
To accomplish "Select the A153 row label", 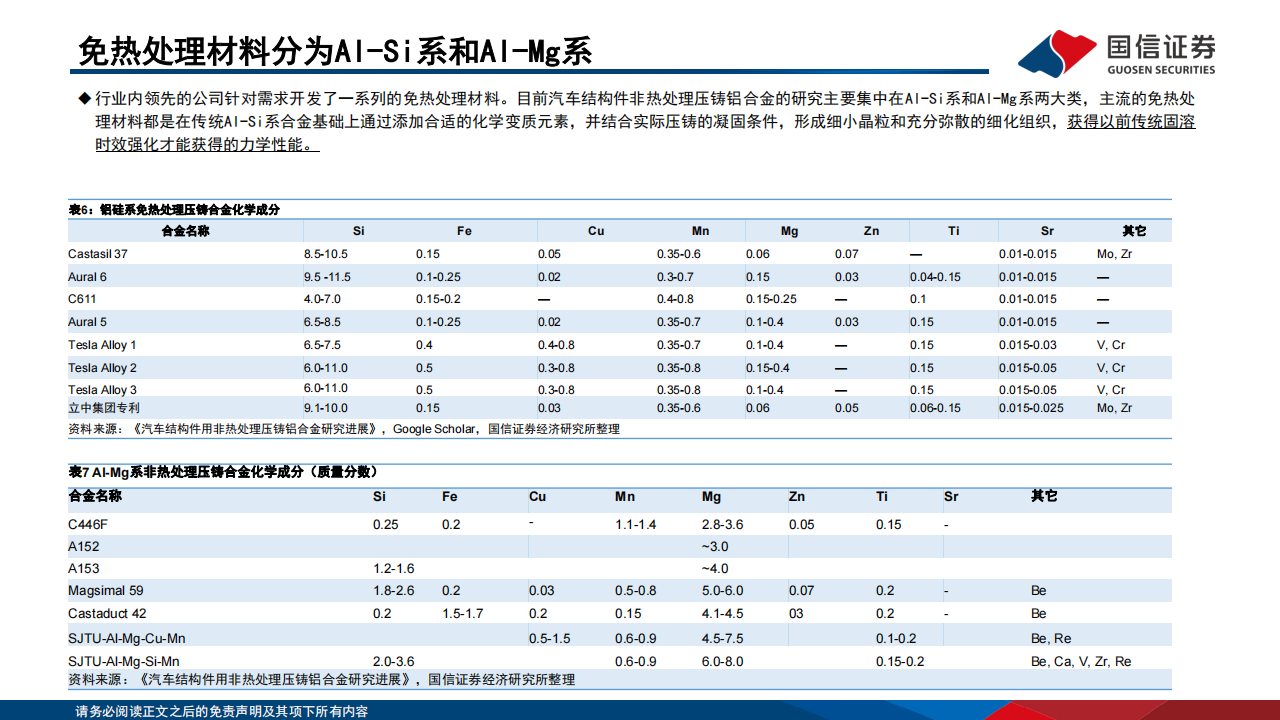I will [84, 569].
